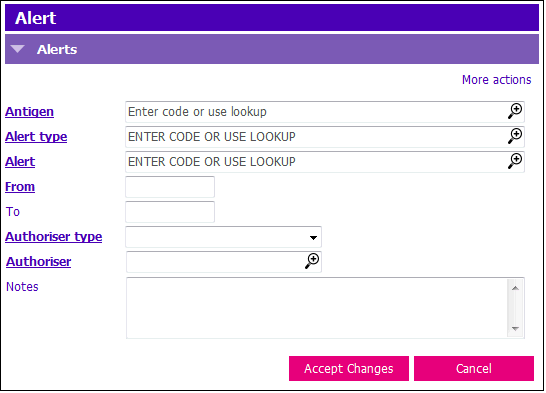
Task: Open the Authoriser type dropdown
Action: (x=223, y=237)
